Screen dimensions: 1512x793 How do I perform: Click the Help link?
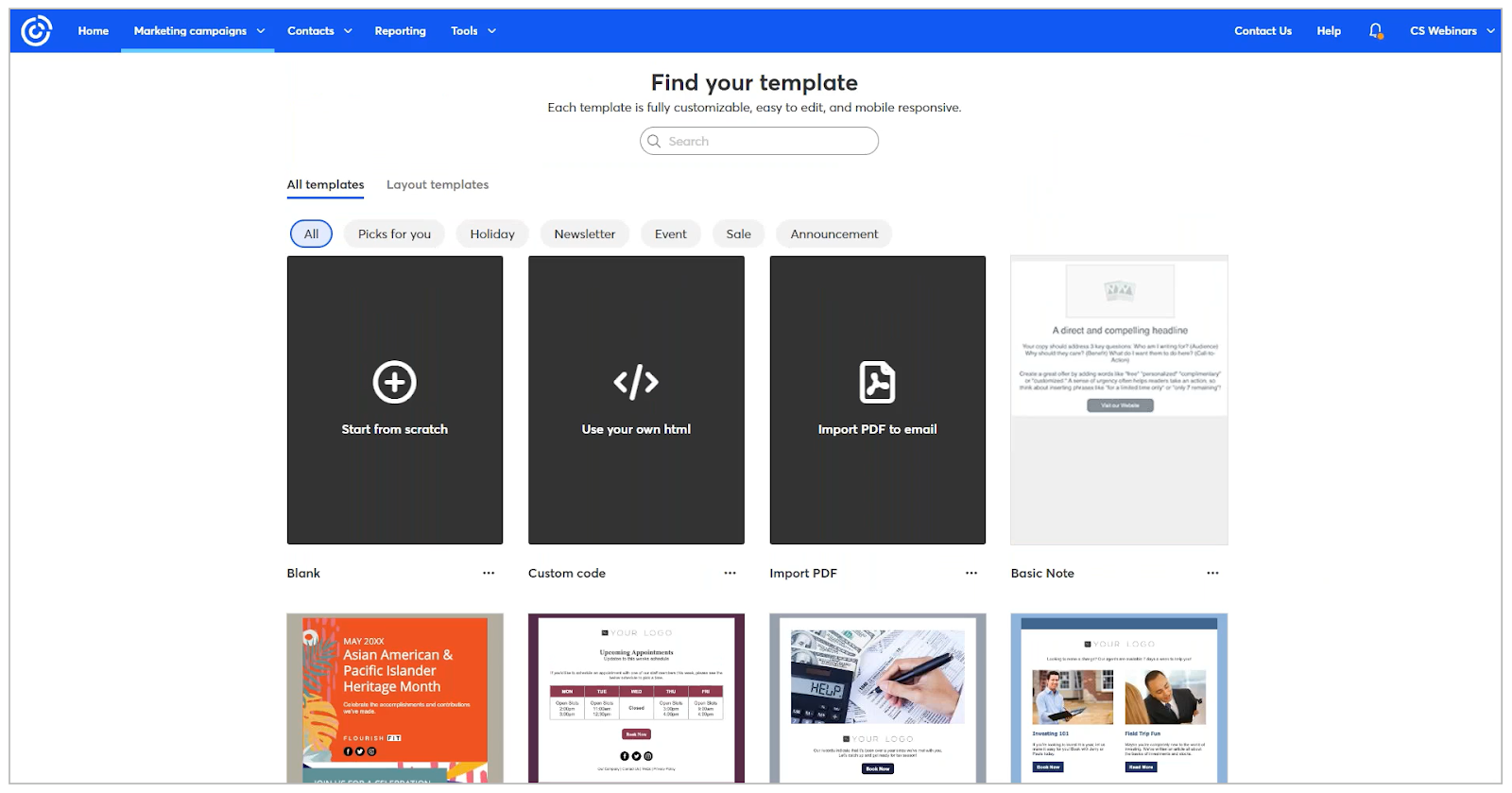point(1329,31)
